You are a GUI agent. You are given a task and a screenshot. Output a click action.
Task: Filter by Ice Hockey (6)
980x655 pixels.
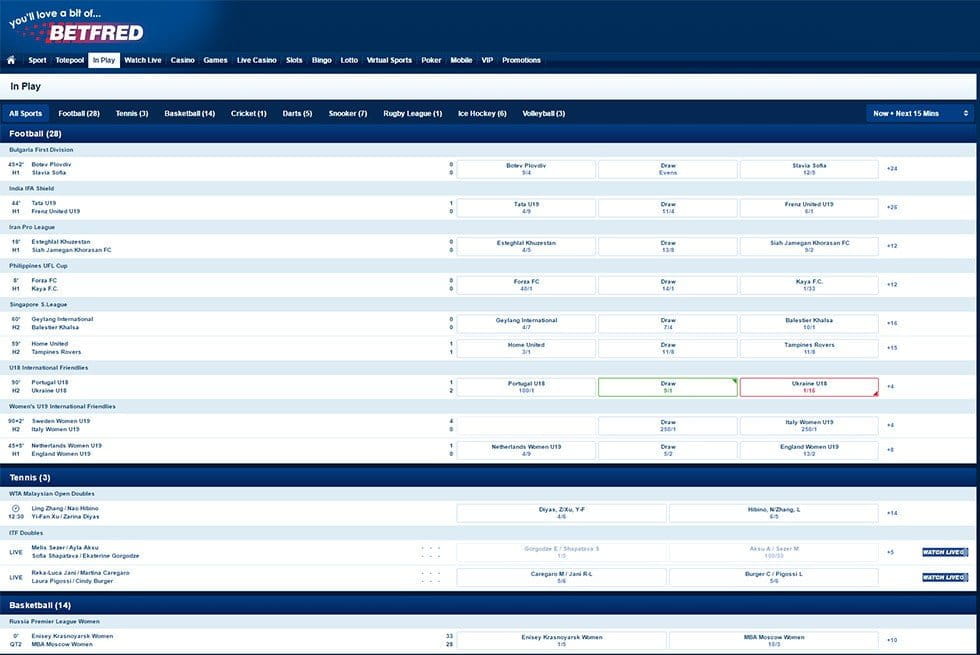[x=482, y=113]
